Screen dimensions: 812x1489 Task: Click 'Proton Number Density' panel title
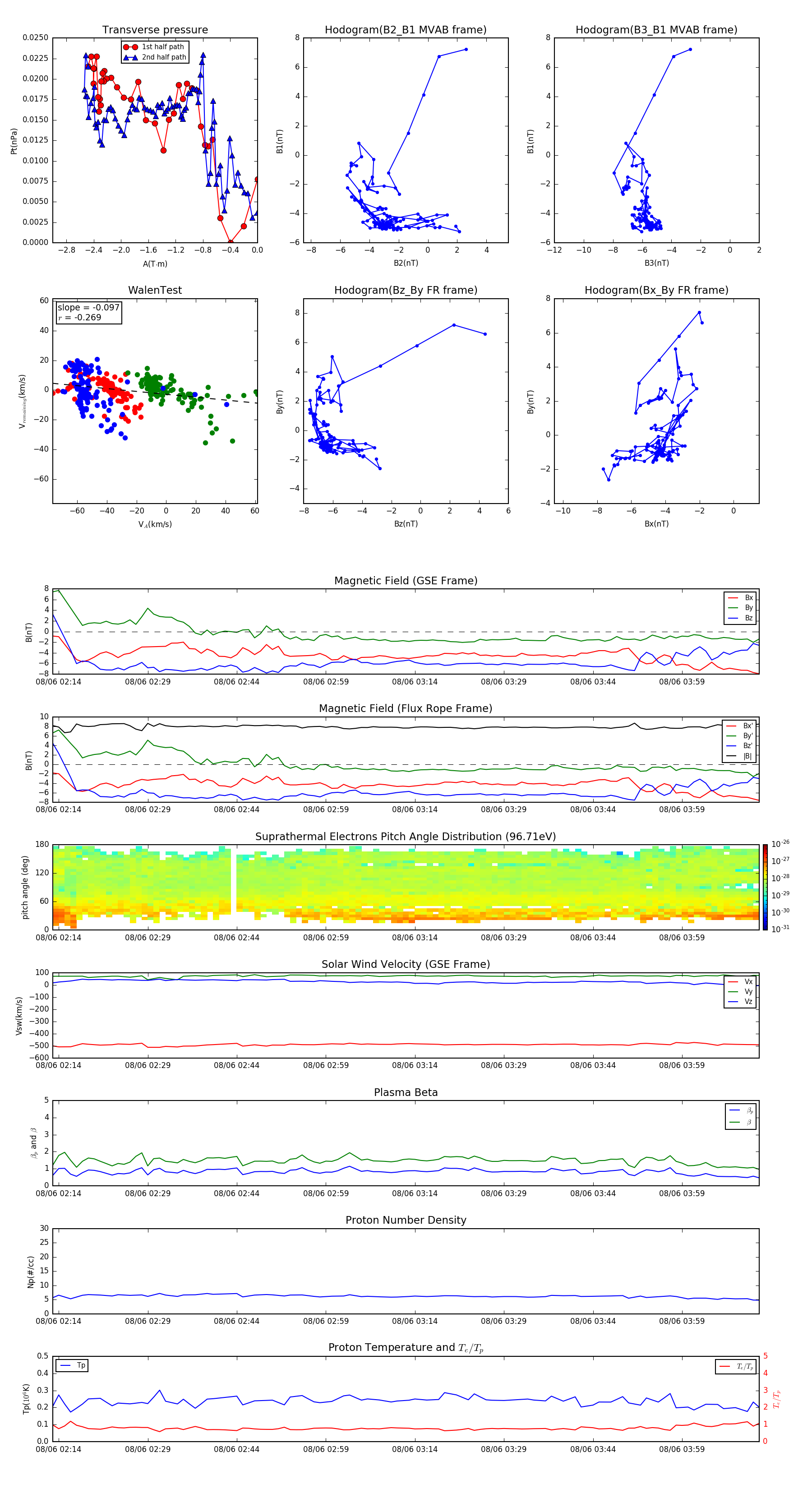[406, 1220]
